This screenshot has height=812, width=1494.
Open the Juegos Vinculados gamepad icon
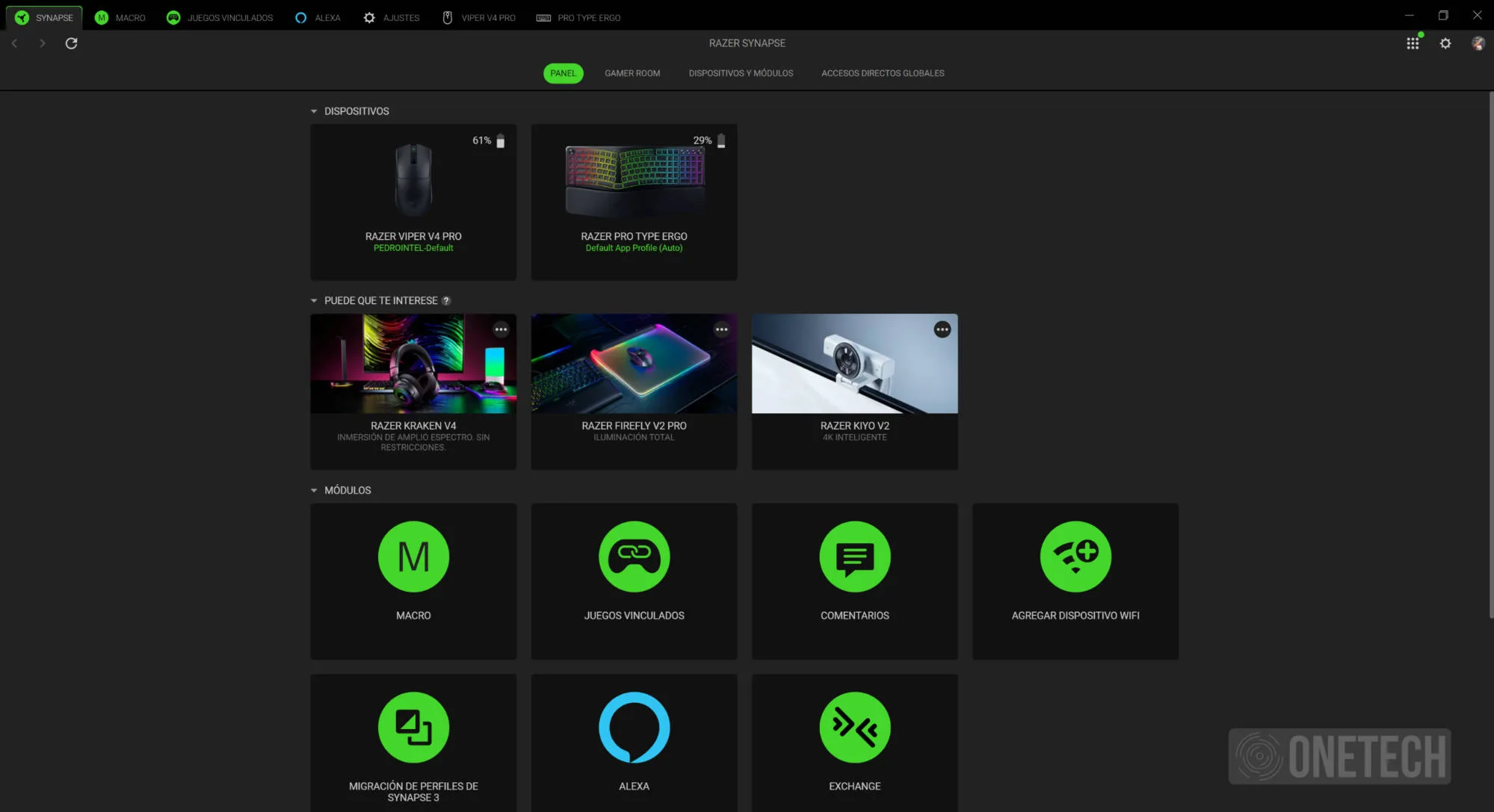tap(634, 557)
